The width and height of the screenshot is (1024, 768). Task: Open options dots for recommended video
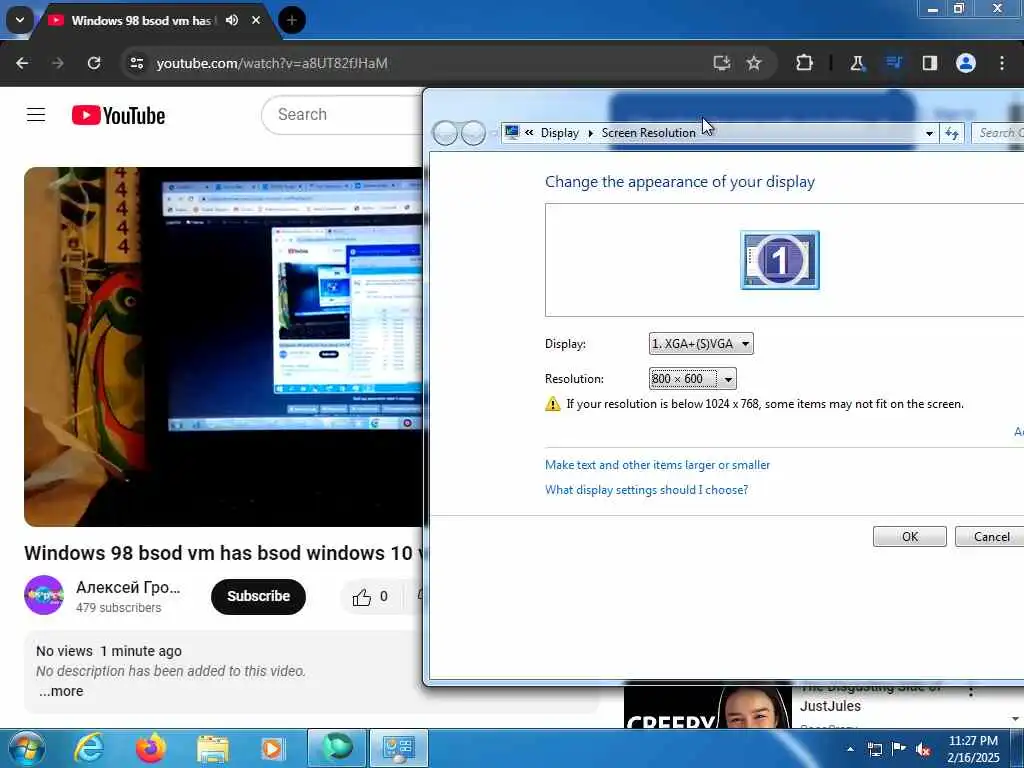pyautogui.click(x=971, y=690)
